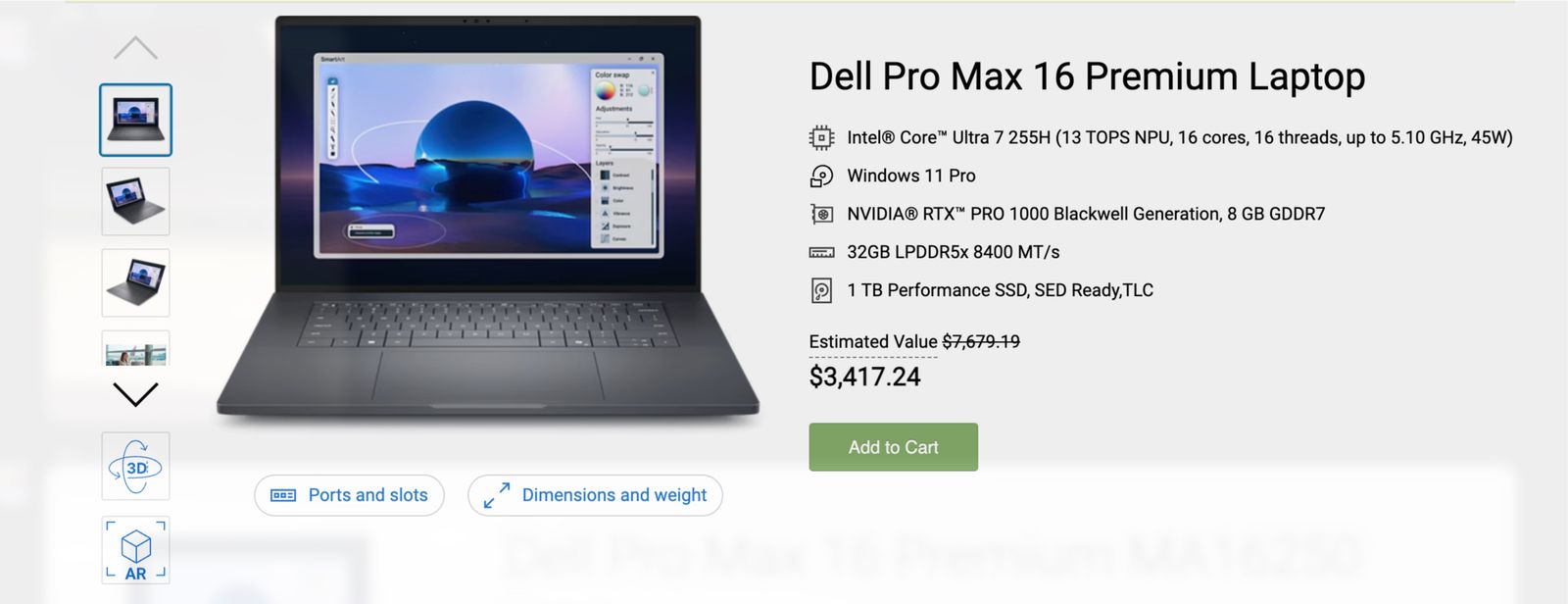Select the partially visible fourth thumbnail
This screenshot has width=1568, height=604.
coord(135,348)
